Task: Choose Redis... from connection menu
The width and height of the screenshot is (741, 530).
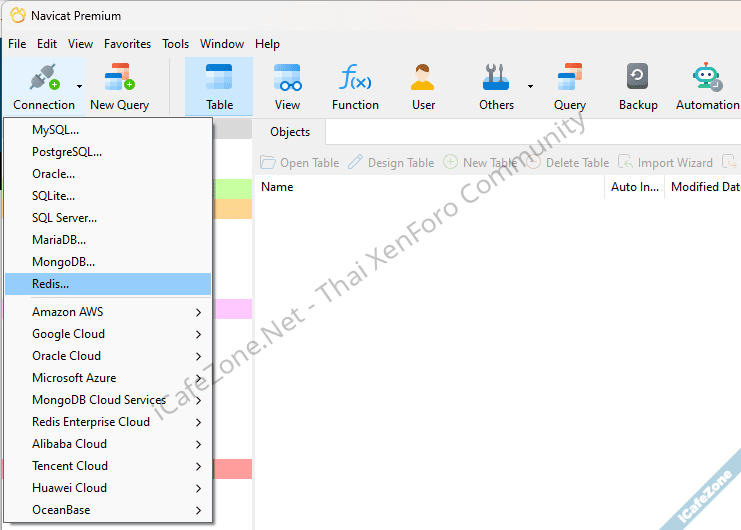Action: [x=50, y=284]
